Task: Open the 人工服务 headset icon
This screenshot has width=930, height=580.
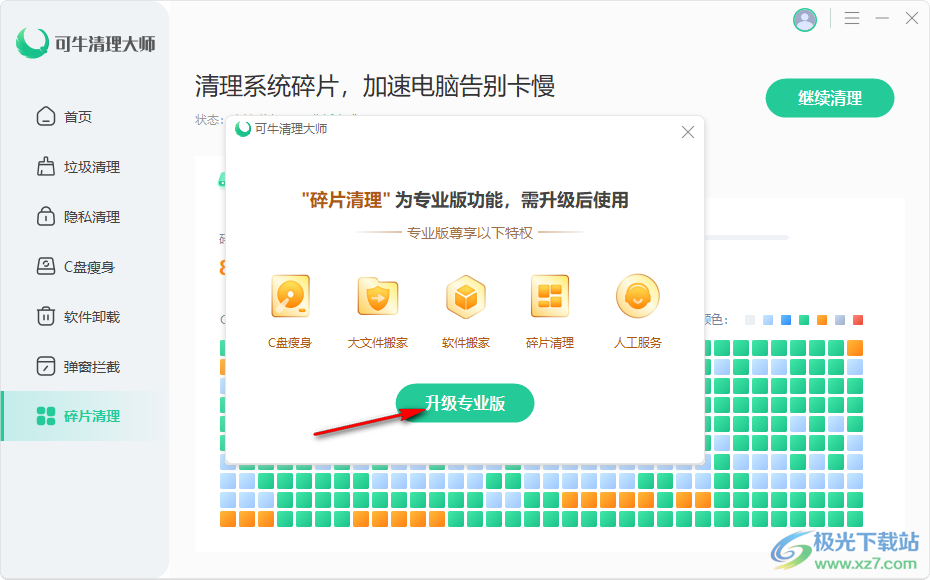Action: (637, 297)
